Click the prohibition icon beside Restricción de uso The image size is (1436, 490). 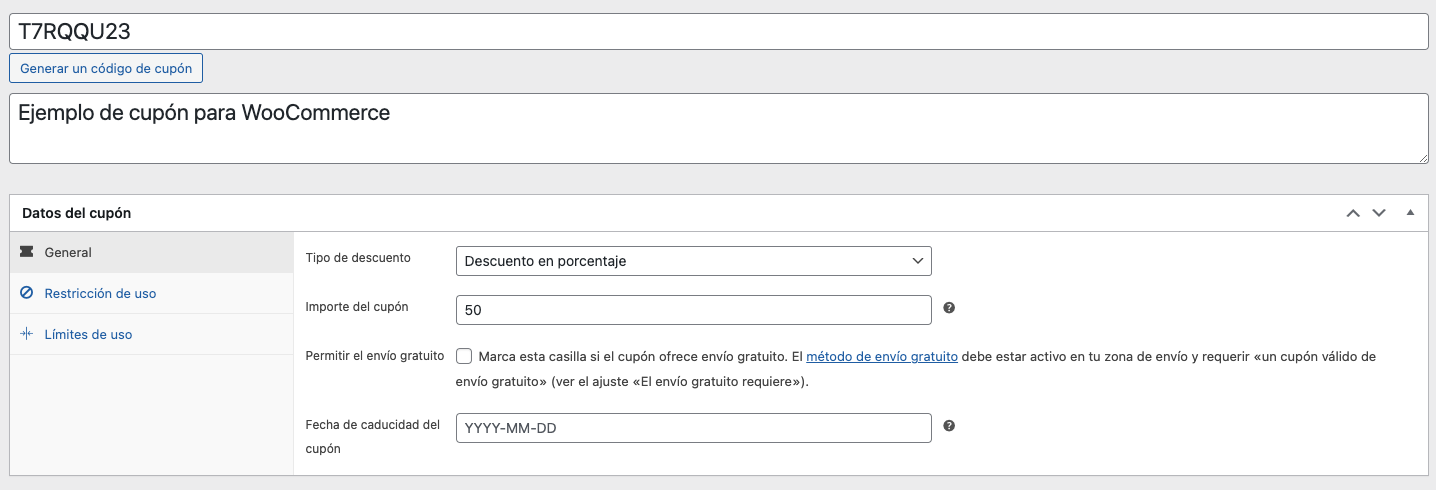tap(27, 294)
